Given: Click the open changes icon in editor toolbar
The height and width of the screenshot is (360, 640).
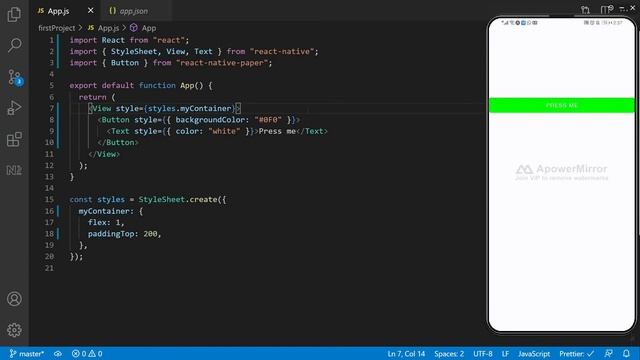Looking at the screenshot, I should tap(585, 9).
